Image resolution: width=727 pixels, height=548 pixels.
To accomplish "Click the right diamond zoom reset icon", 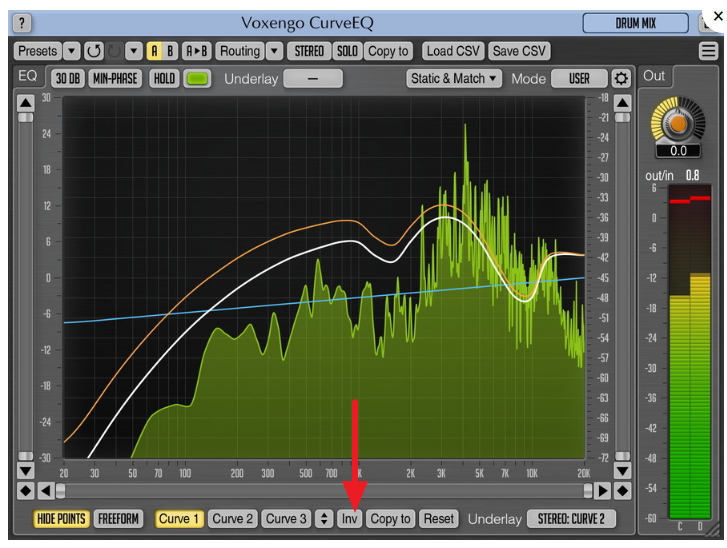I will click(622, 491).
